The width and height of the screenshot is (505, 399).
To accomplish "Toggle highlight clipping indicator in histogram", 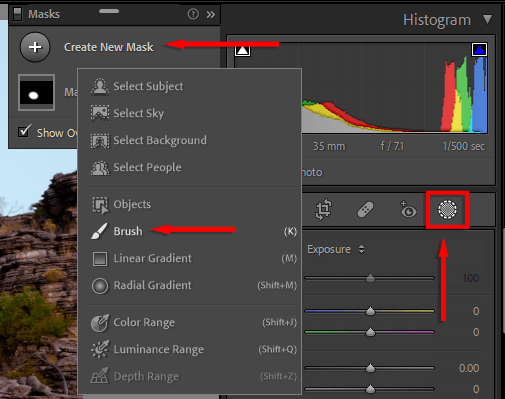I will click(x=479, y=50).
